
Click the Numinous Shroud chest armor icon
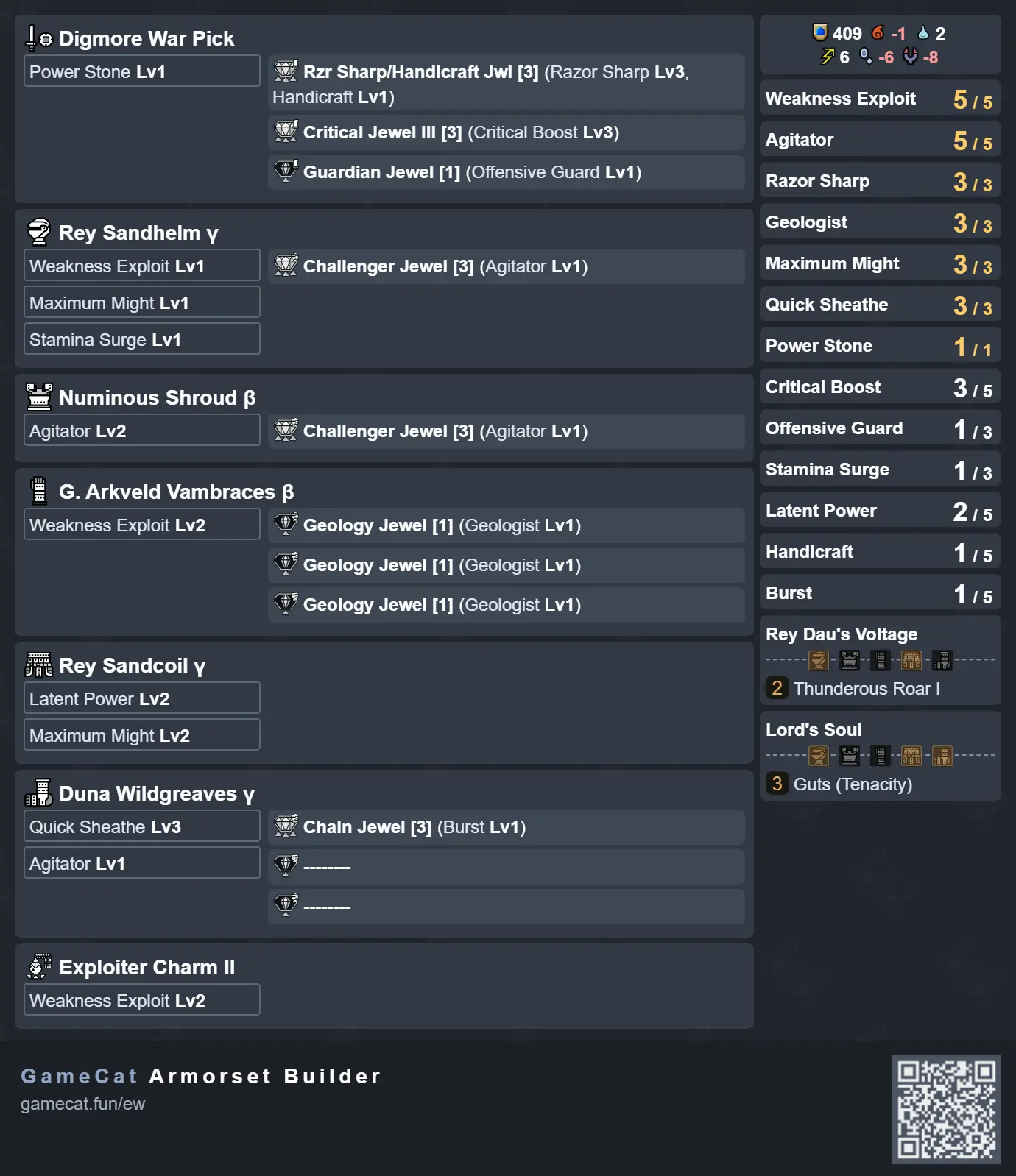(39, 397)
